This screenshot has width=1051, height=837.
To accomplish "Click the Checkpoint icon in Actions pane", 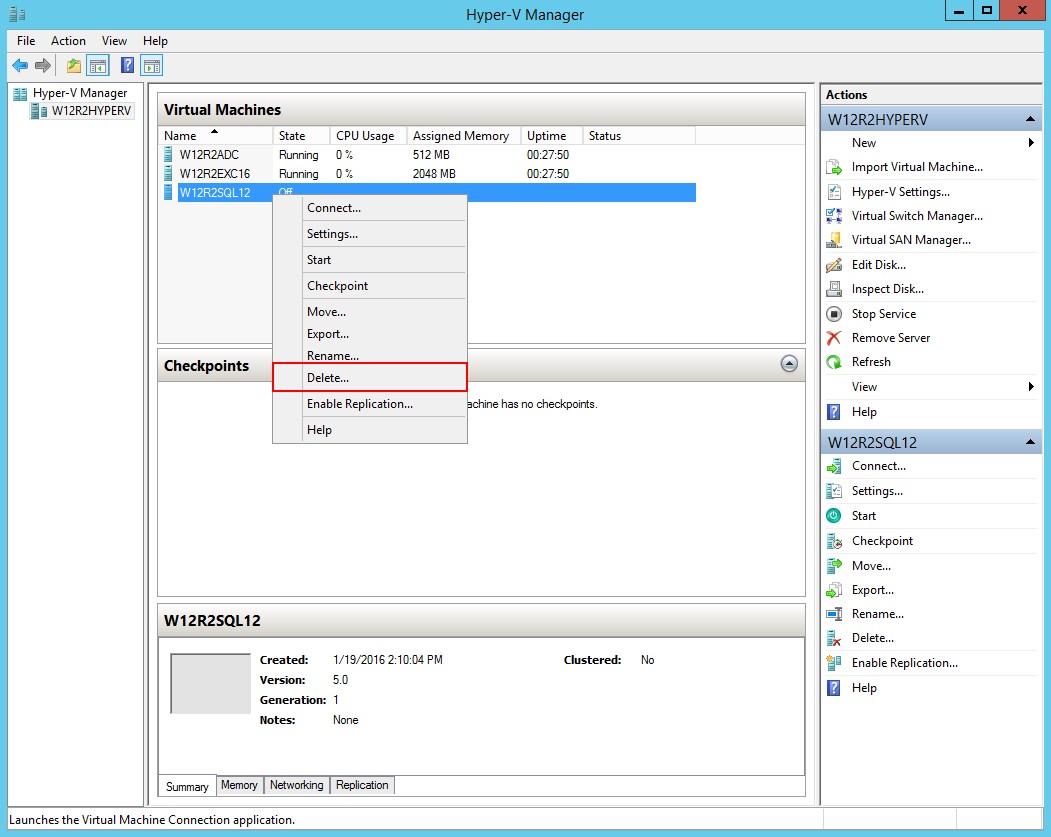I will (834, 541).
